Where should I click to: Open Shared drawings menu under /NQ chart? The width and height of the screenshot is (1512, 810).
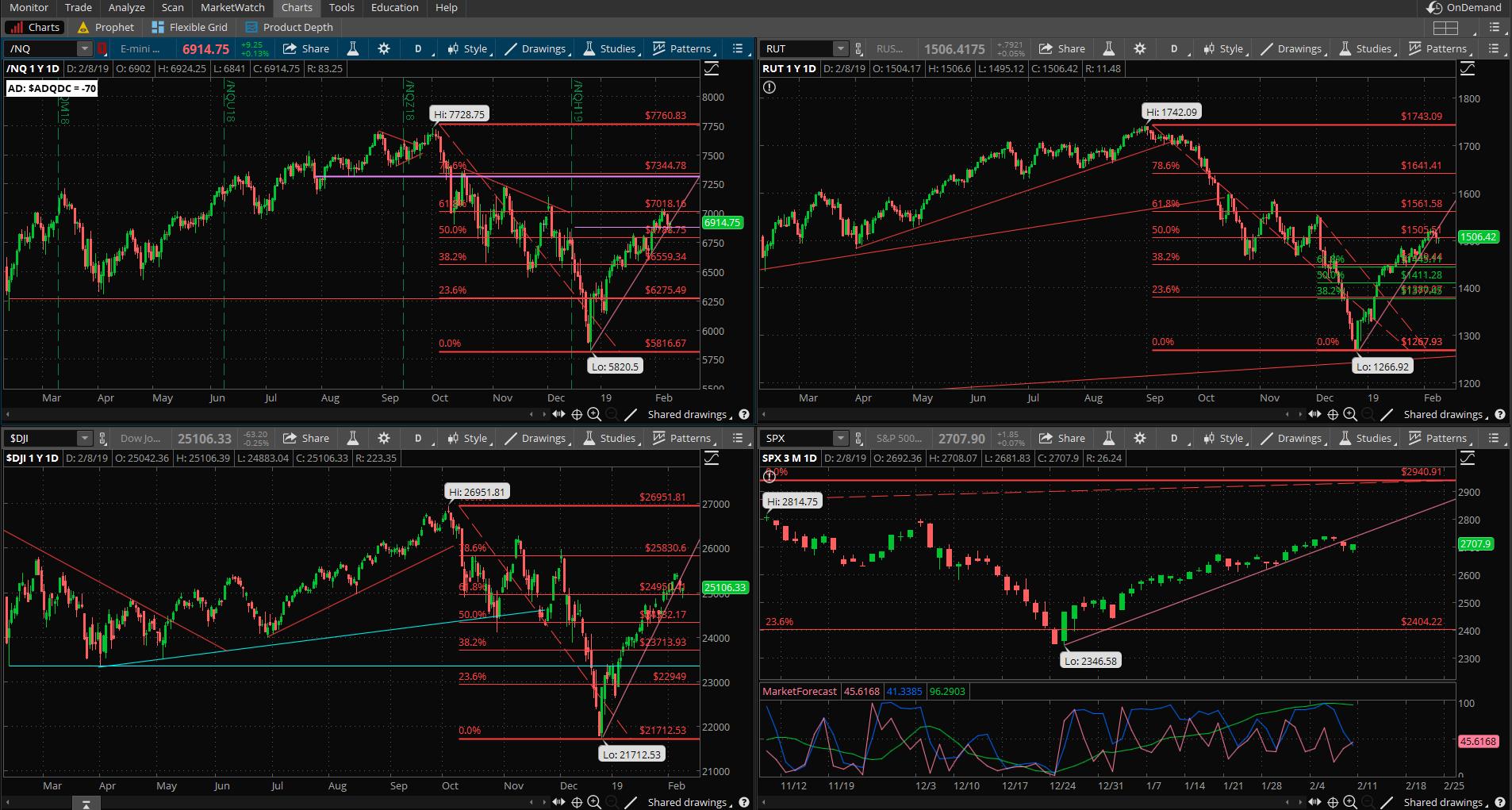point(689,414)
